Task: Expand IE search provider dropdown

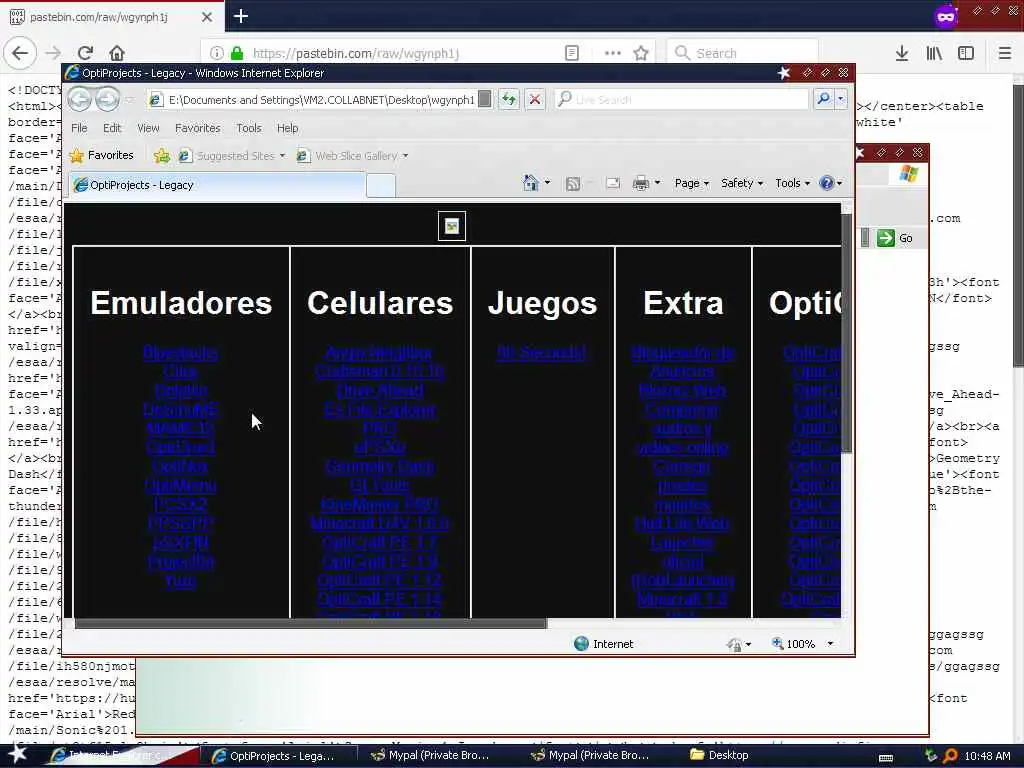Action: tap(840, 99)
